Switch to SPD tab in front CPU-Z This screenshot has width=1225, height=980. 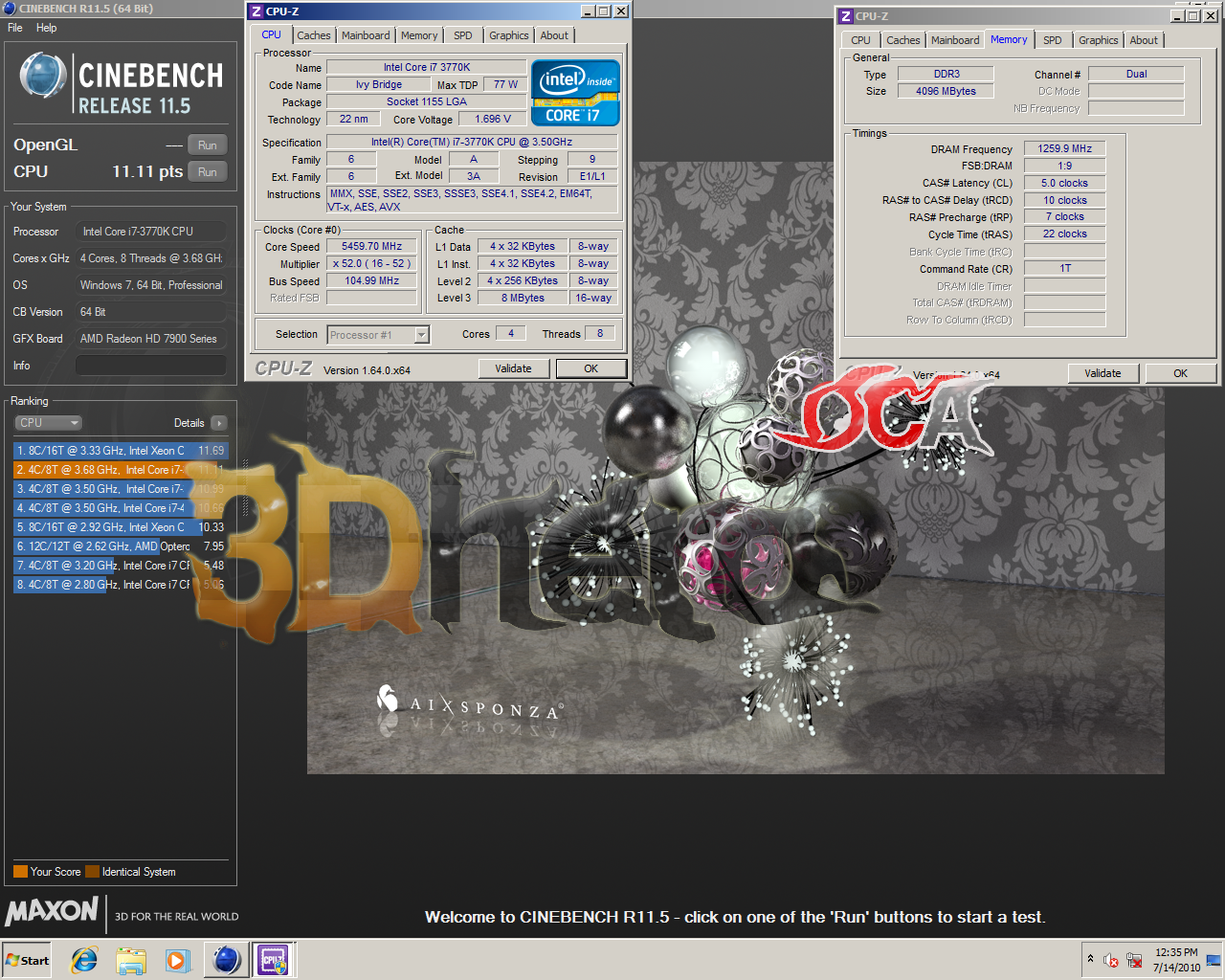click(x=463, y=35)
